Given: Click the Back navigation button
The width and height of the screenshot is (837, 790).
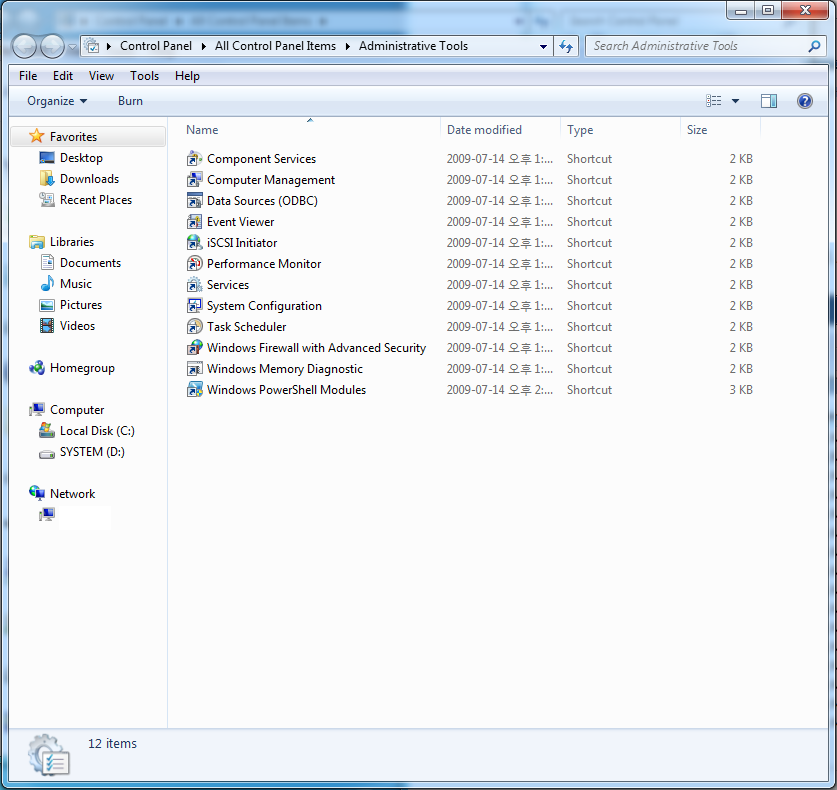Looking at the screenshot, I should (x=25, y=46).
